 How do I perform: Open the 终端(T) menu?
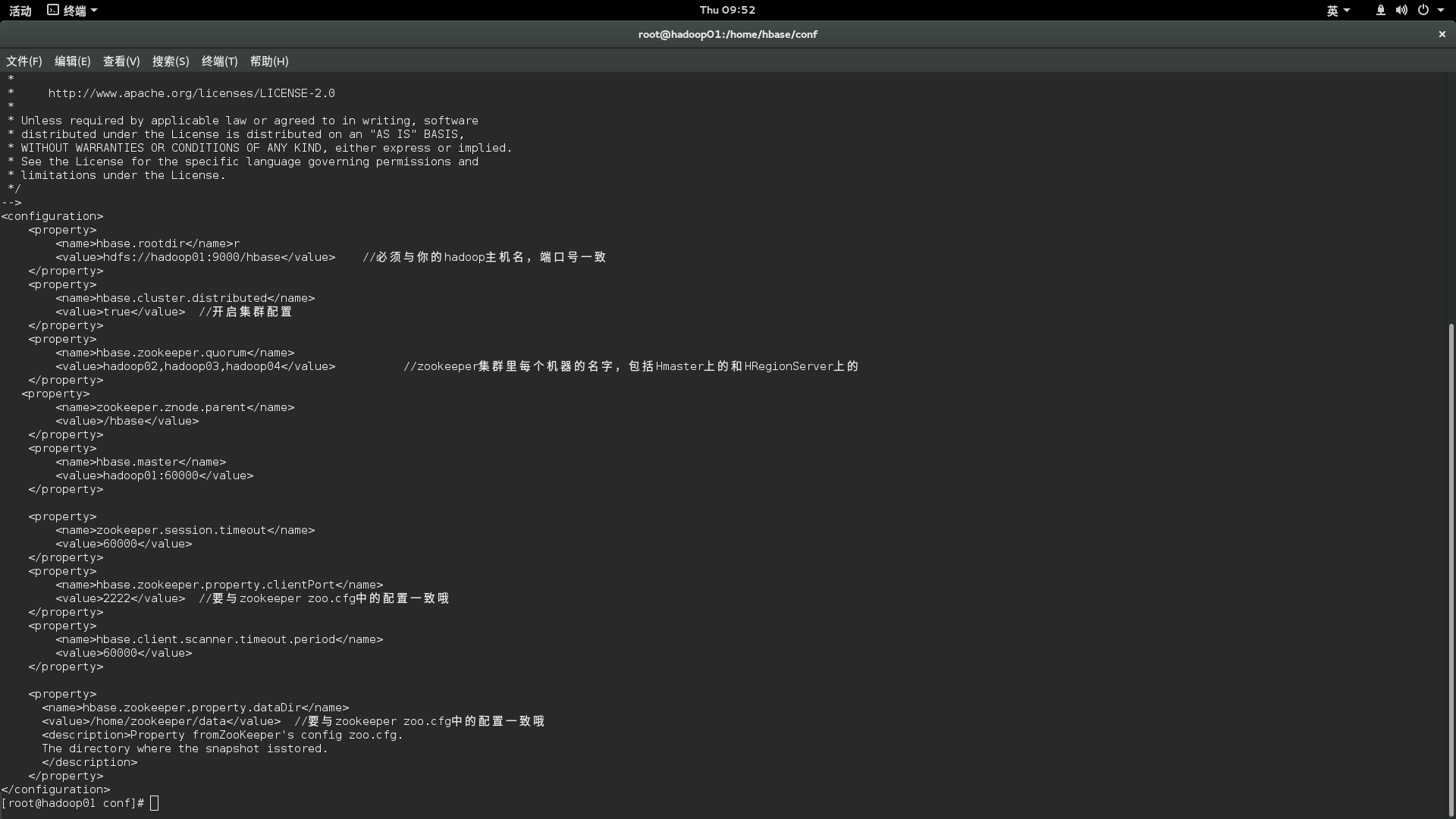220,61
